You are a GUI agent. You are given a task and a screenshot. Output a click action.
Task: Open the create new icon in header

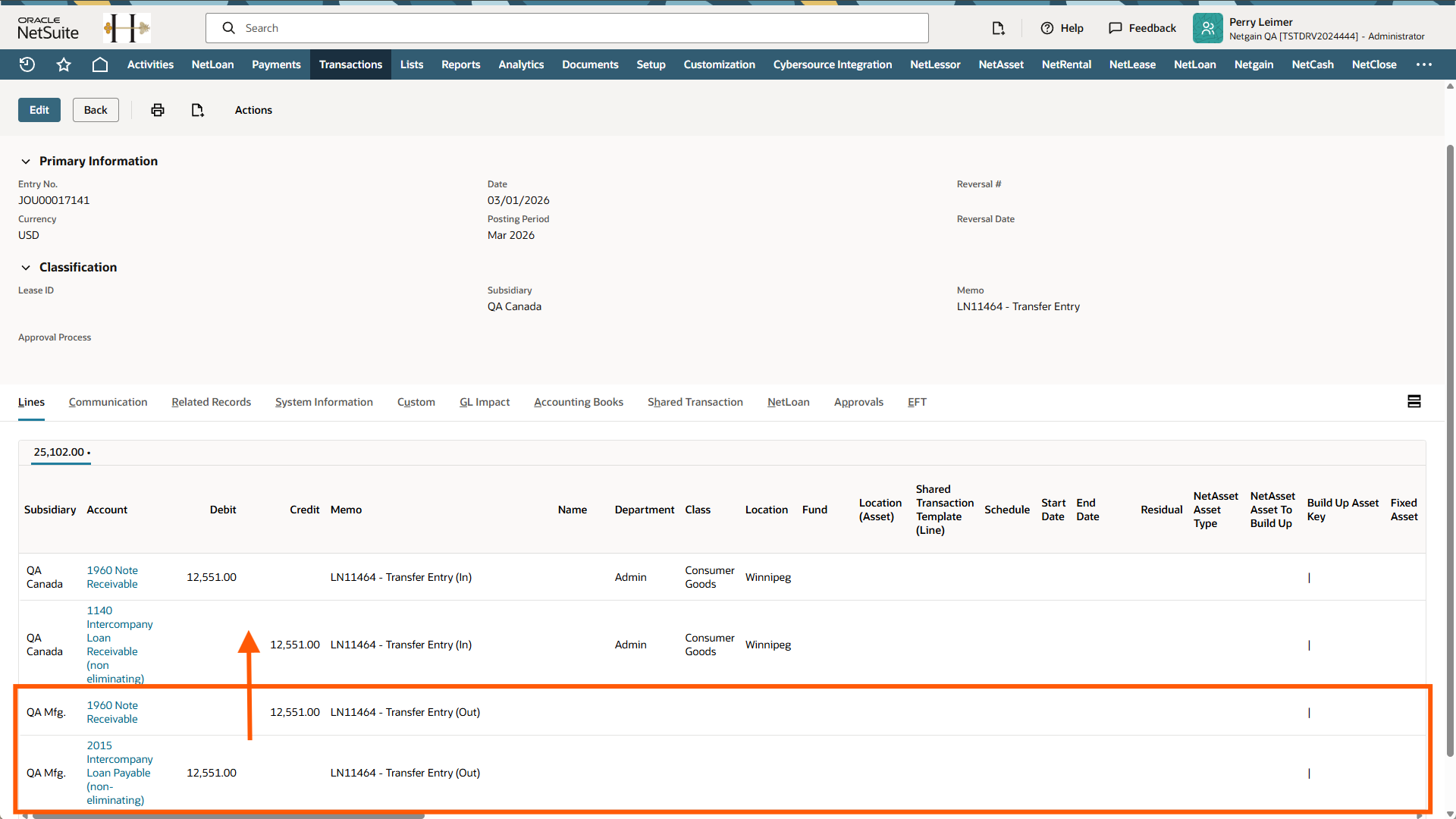(x=998, y=28)
